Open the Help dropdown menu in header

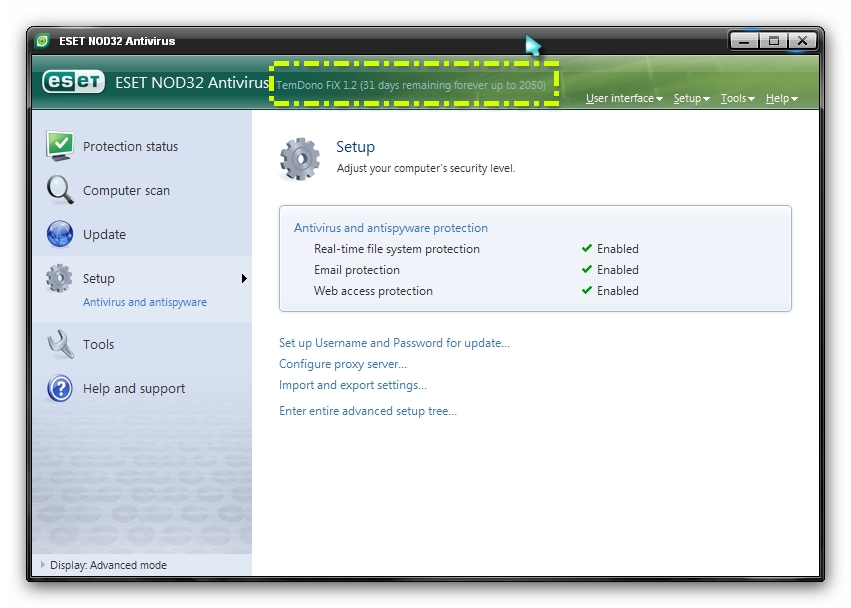click(x=782, y=98)
